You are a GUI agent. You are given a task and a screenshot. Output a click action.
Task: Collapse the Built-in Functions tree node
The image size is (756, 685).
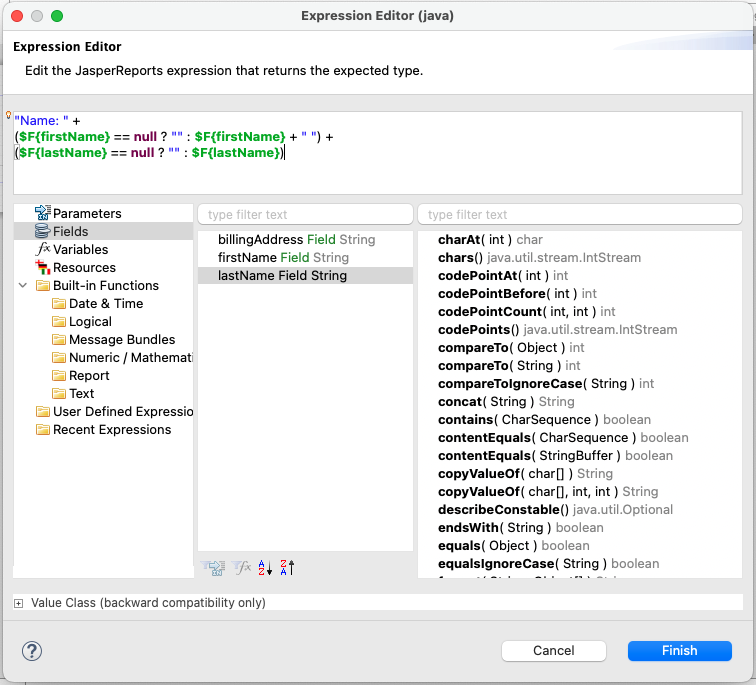(23, 286)
